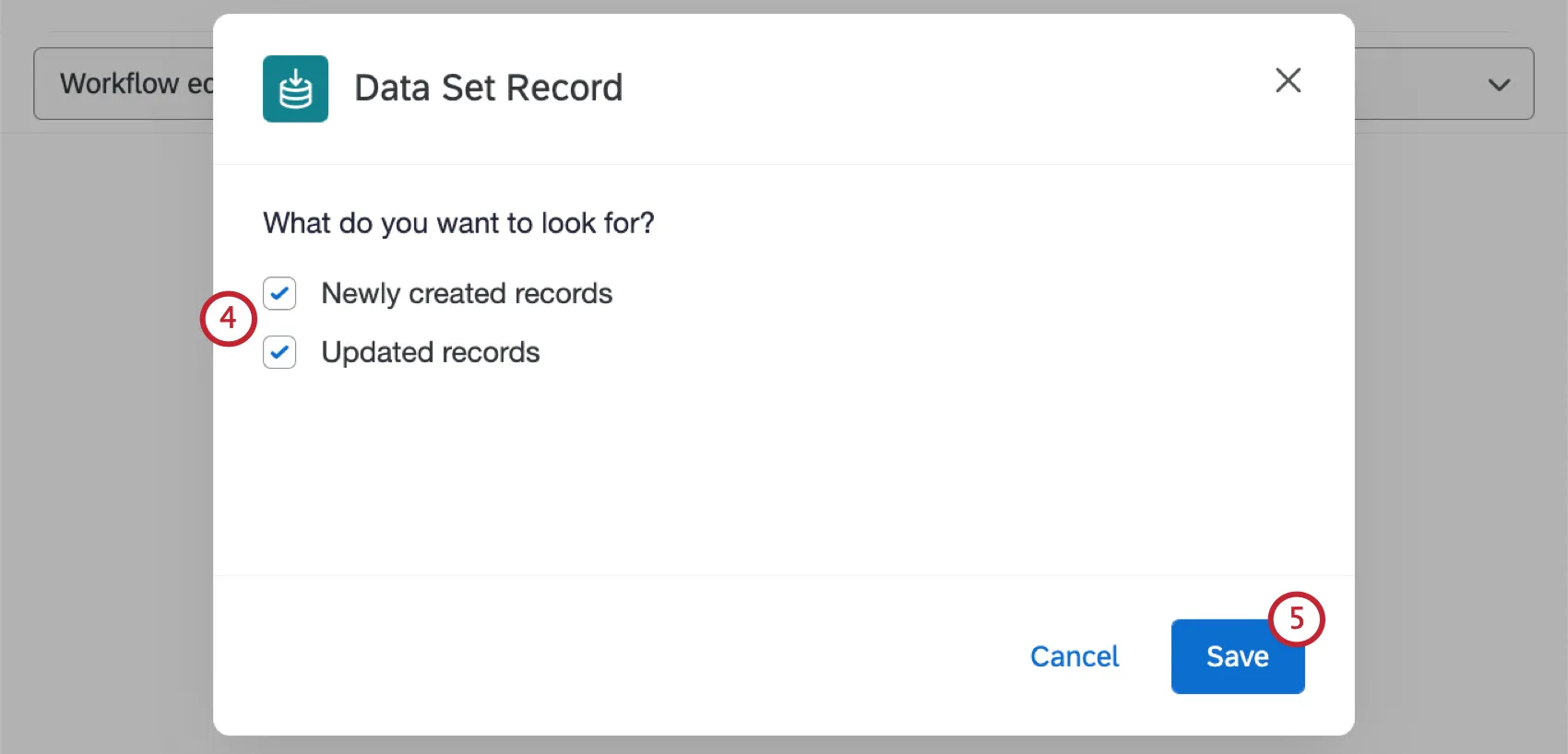Click the red circled number 5 annotation

[x=1296, y=619]
